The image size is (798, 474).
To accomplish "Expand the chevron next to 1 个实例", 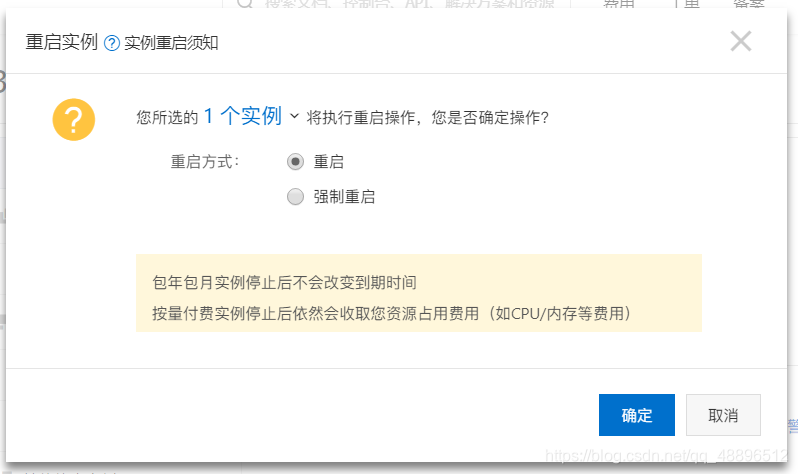I will tap(294, 116).
